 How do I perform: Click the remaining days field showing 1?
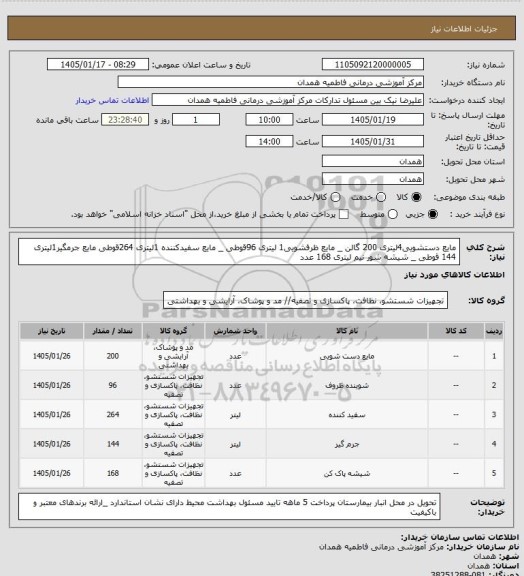point(196,120)
